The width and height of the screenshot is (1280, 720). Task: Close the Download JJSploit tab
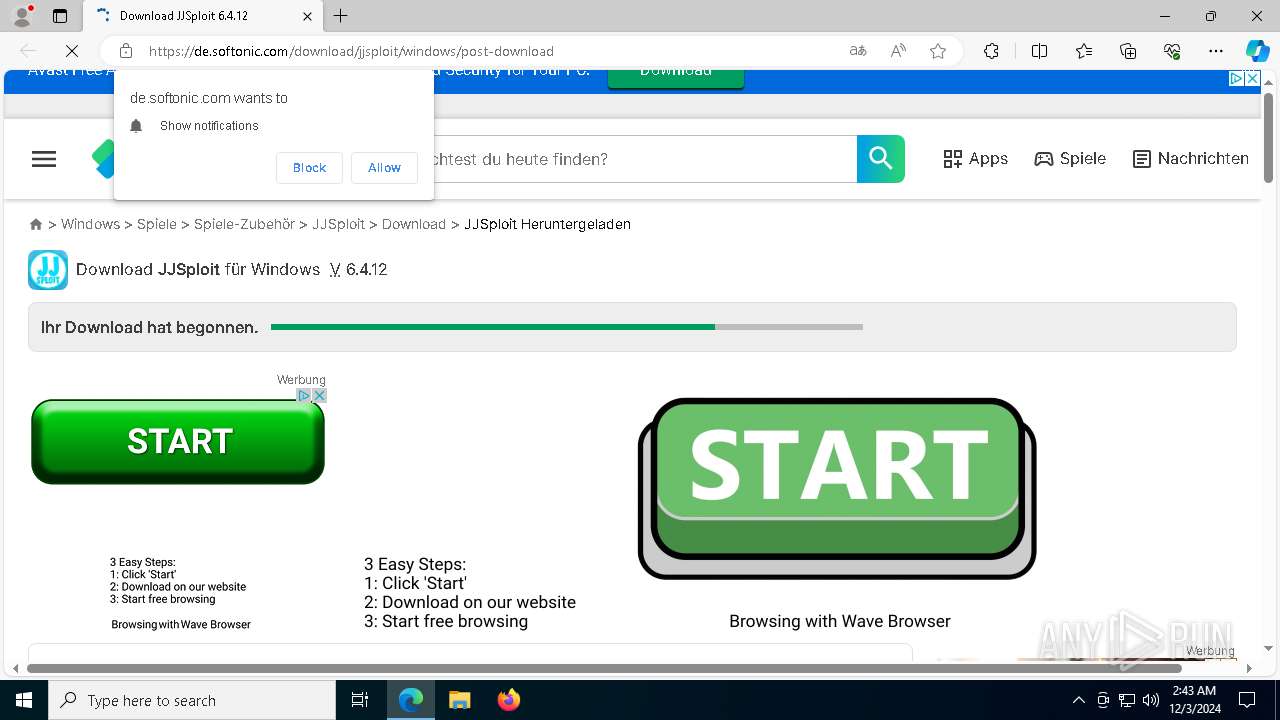307,16
